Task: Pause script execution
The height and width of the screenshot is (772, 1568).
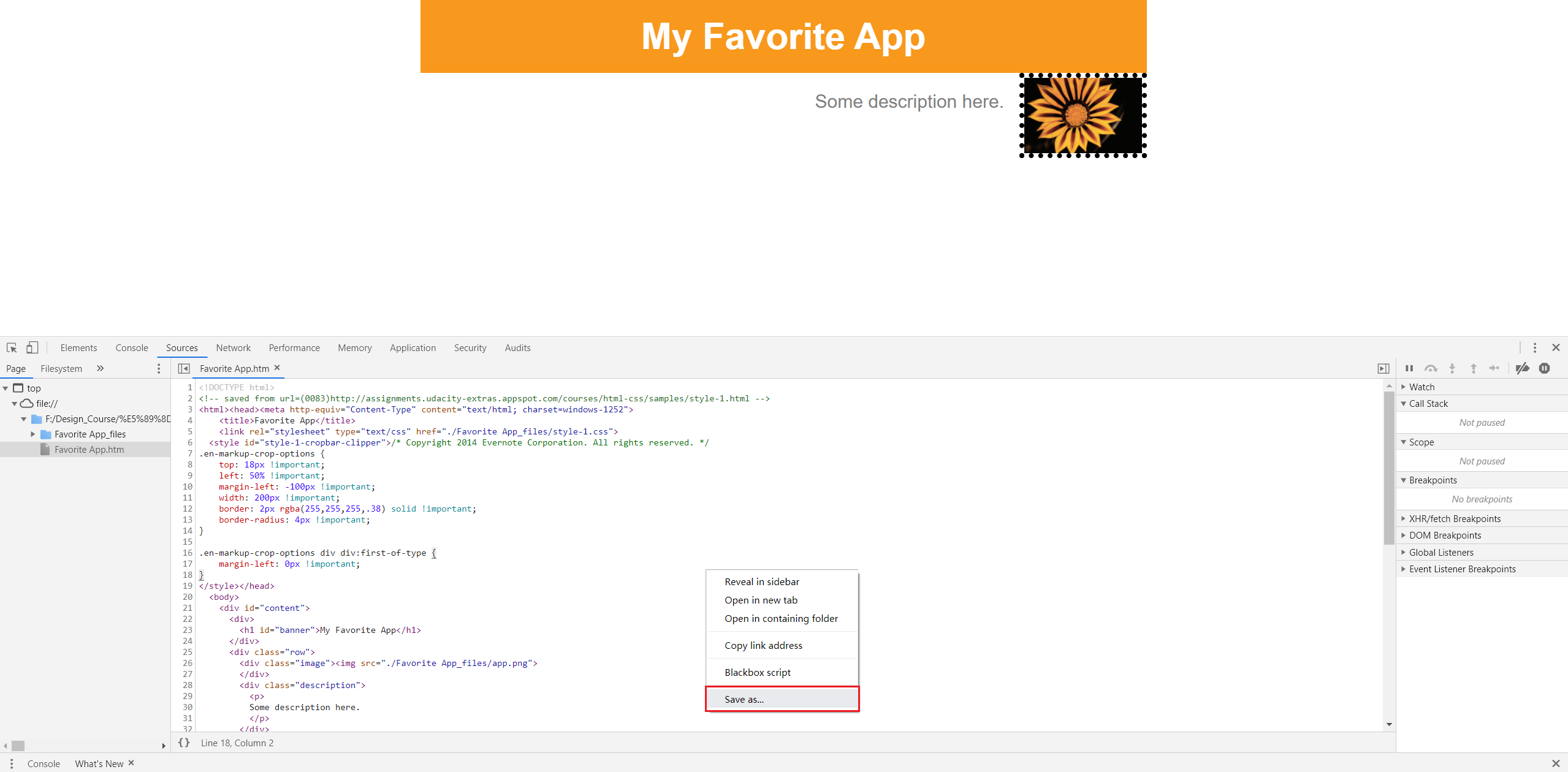Action: click(x=1409, y=368)
